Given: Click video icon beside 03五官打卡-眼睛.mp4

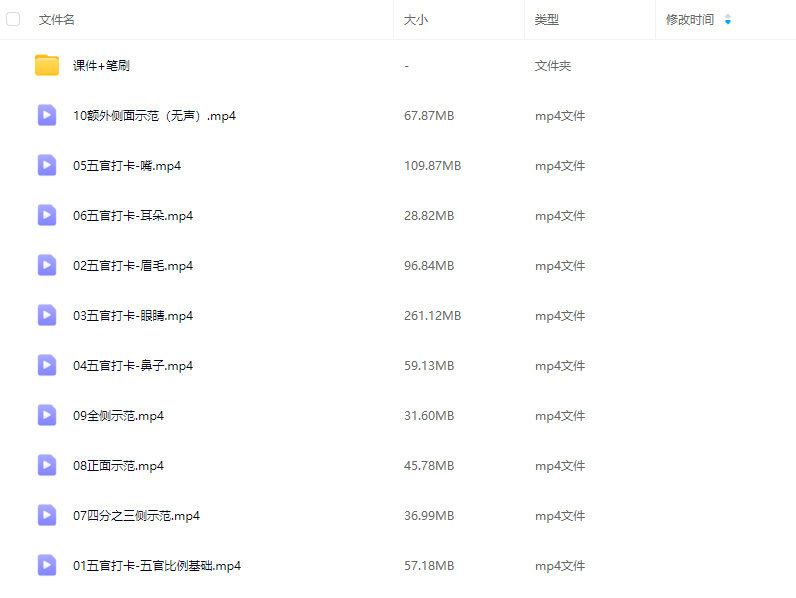Looking at the screenshot, I should click(47, 316).
